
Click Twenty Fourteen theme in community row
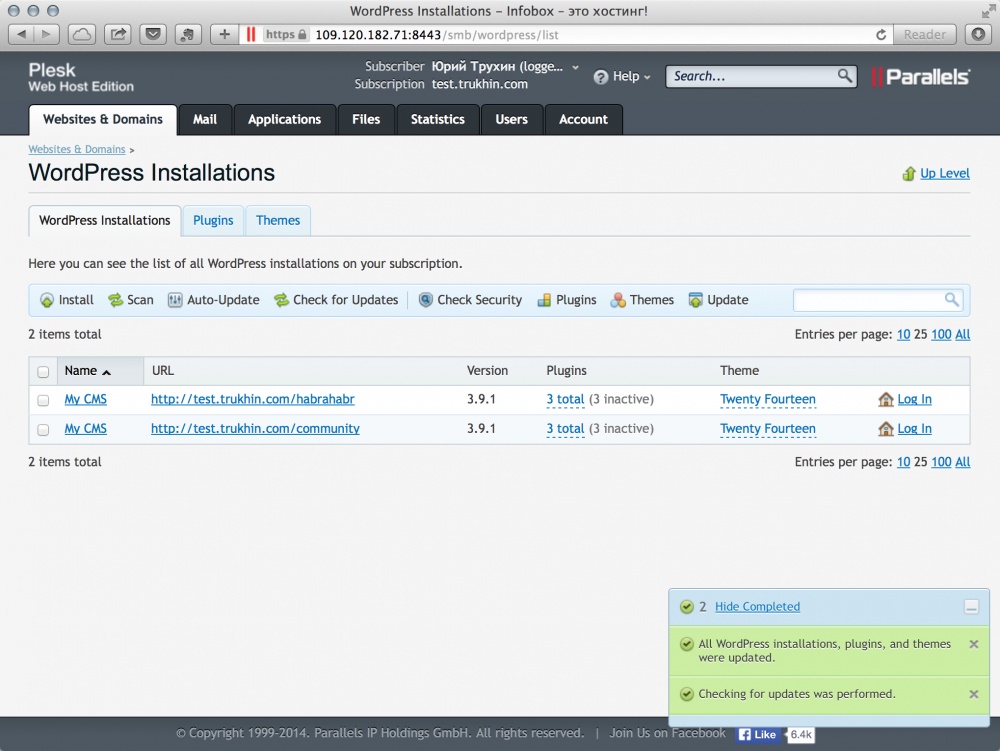(768, 429)
